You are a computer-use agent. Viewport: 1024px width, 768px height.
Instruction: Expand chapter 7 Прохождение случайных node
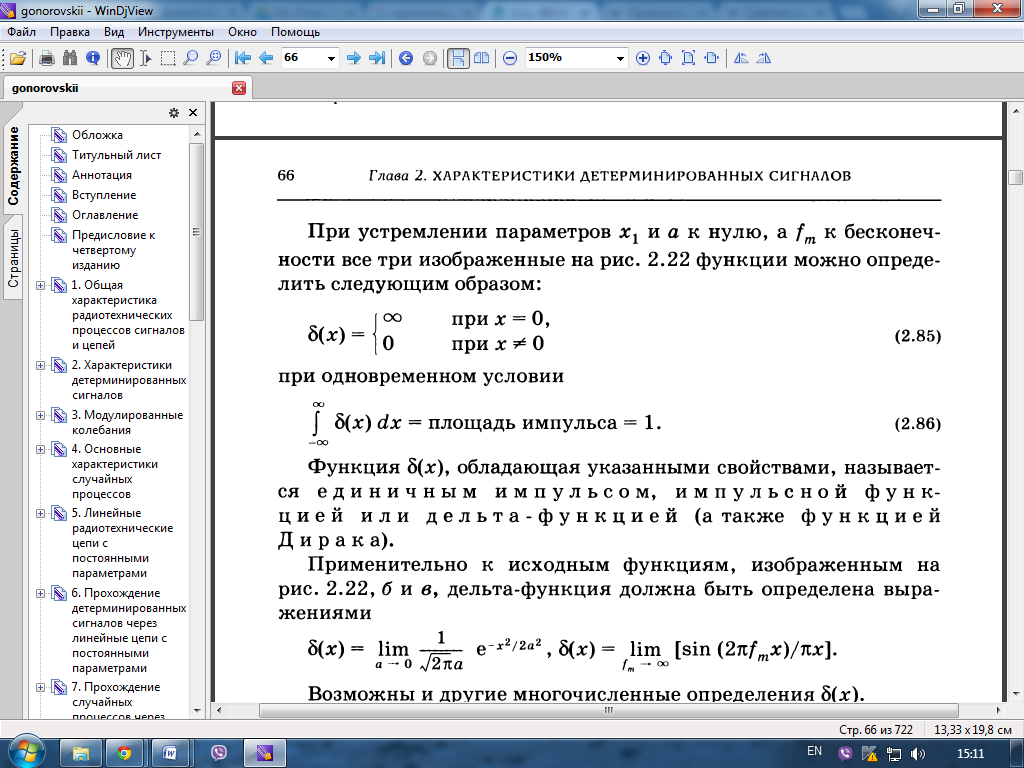click(40, 688)
